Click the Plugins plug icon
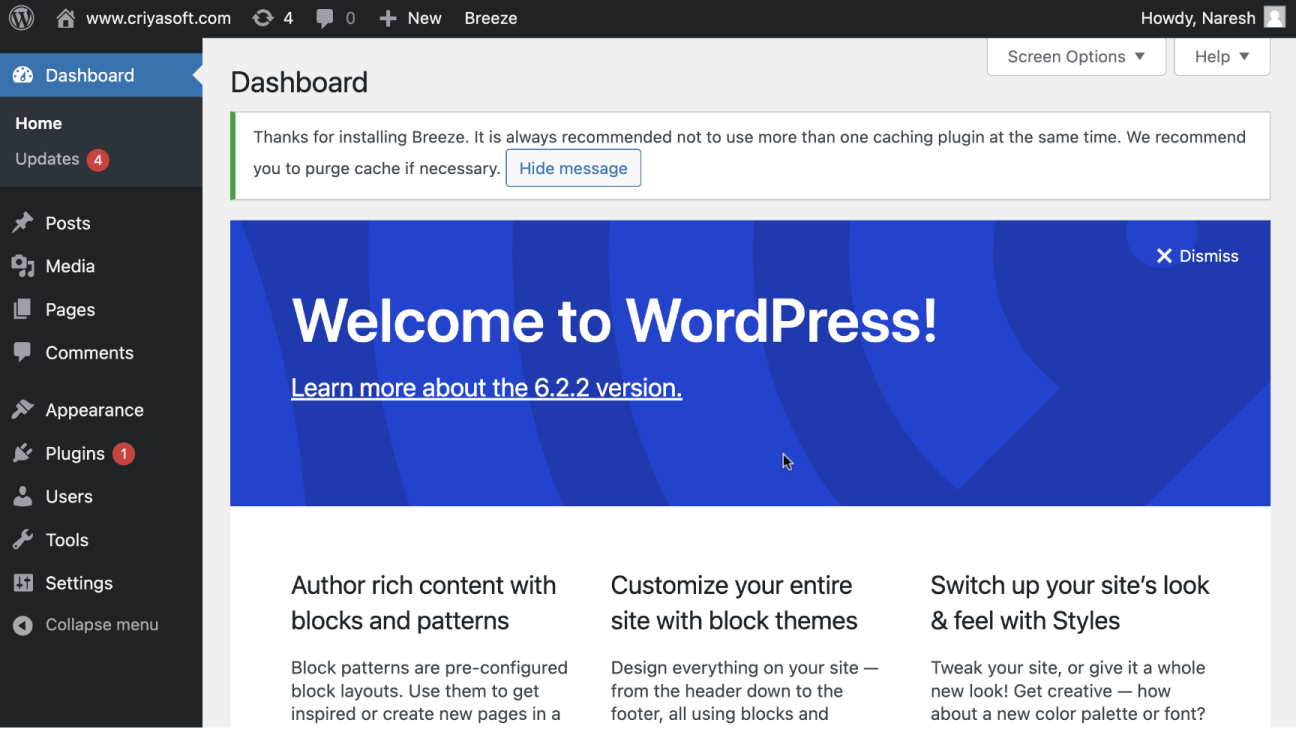Viewport: 1296px width, 729px height. tap(22, 453)
